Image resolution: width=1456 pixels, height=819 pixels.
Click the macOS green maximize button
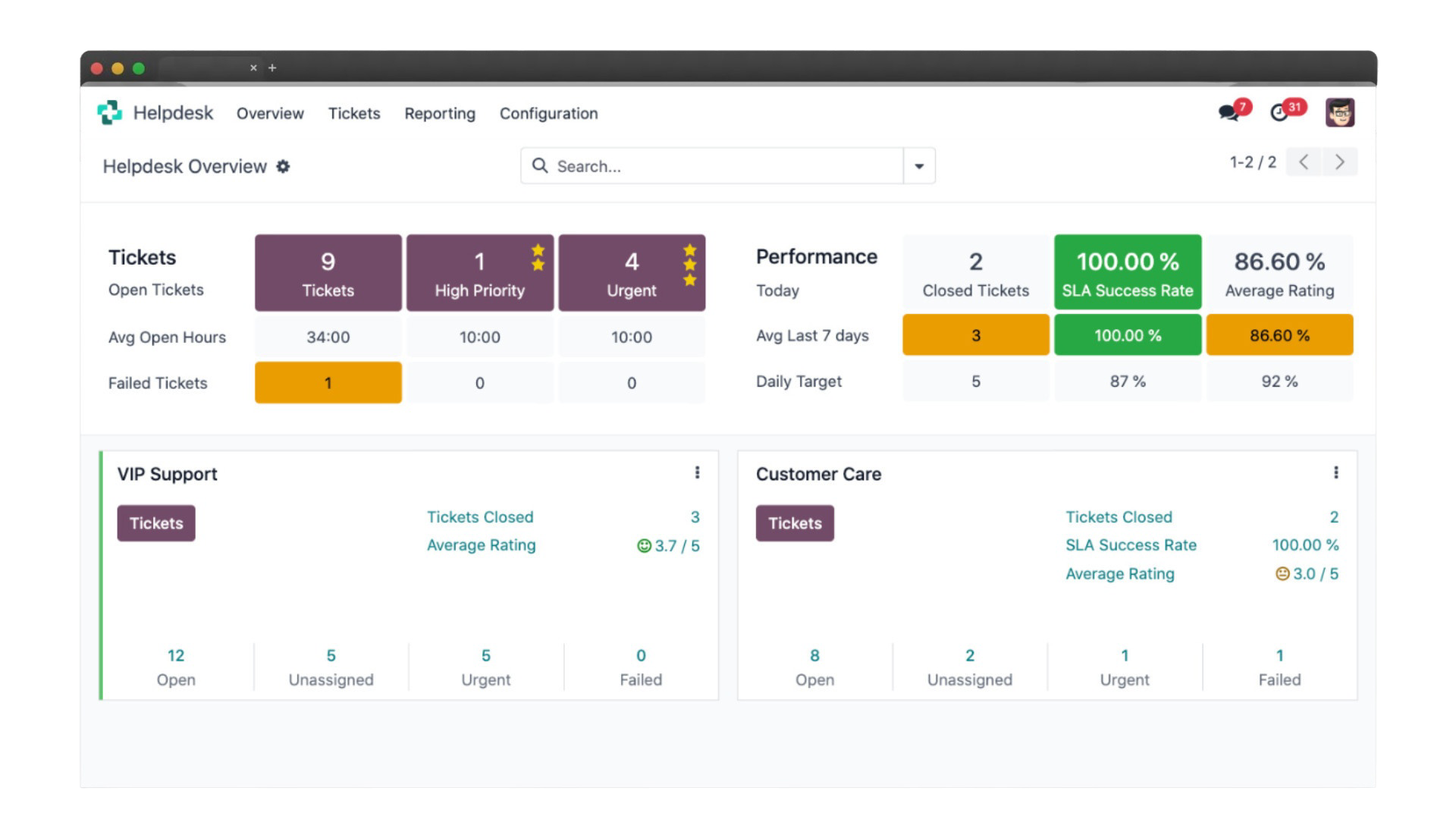point(139,68)
